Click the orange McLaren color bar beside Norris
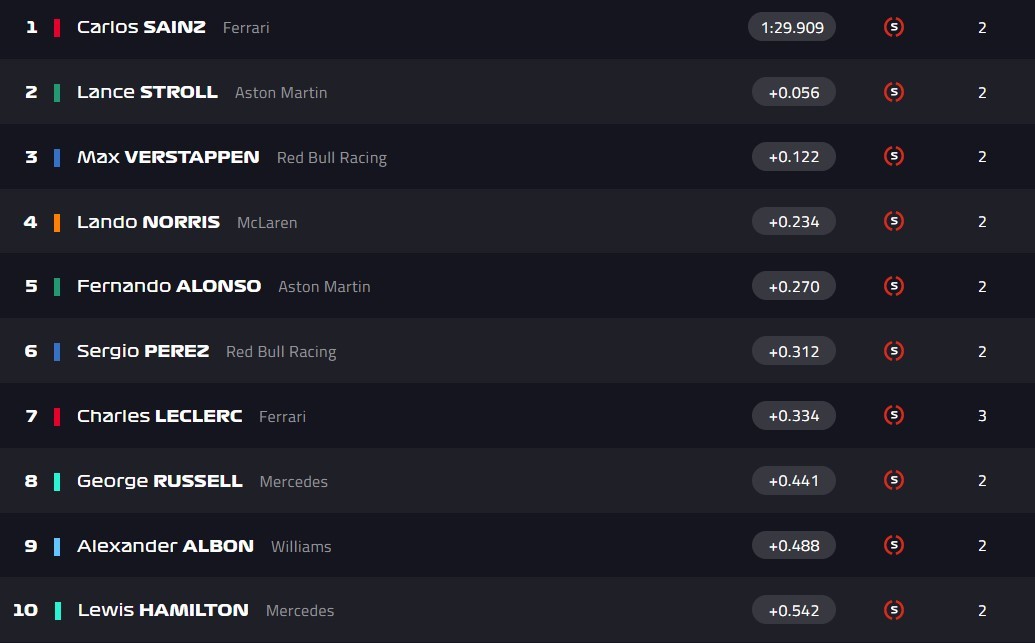The width and height of the screenshot is (1035, 643). click(x=57, y=222)
